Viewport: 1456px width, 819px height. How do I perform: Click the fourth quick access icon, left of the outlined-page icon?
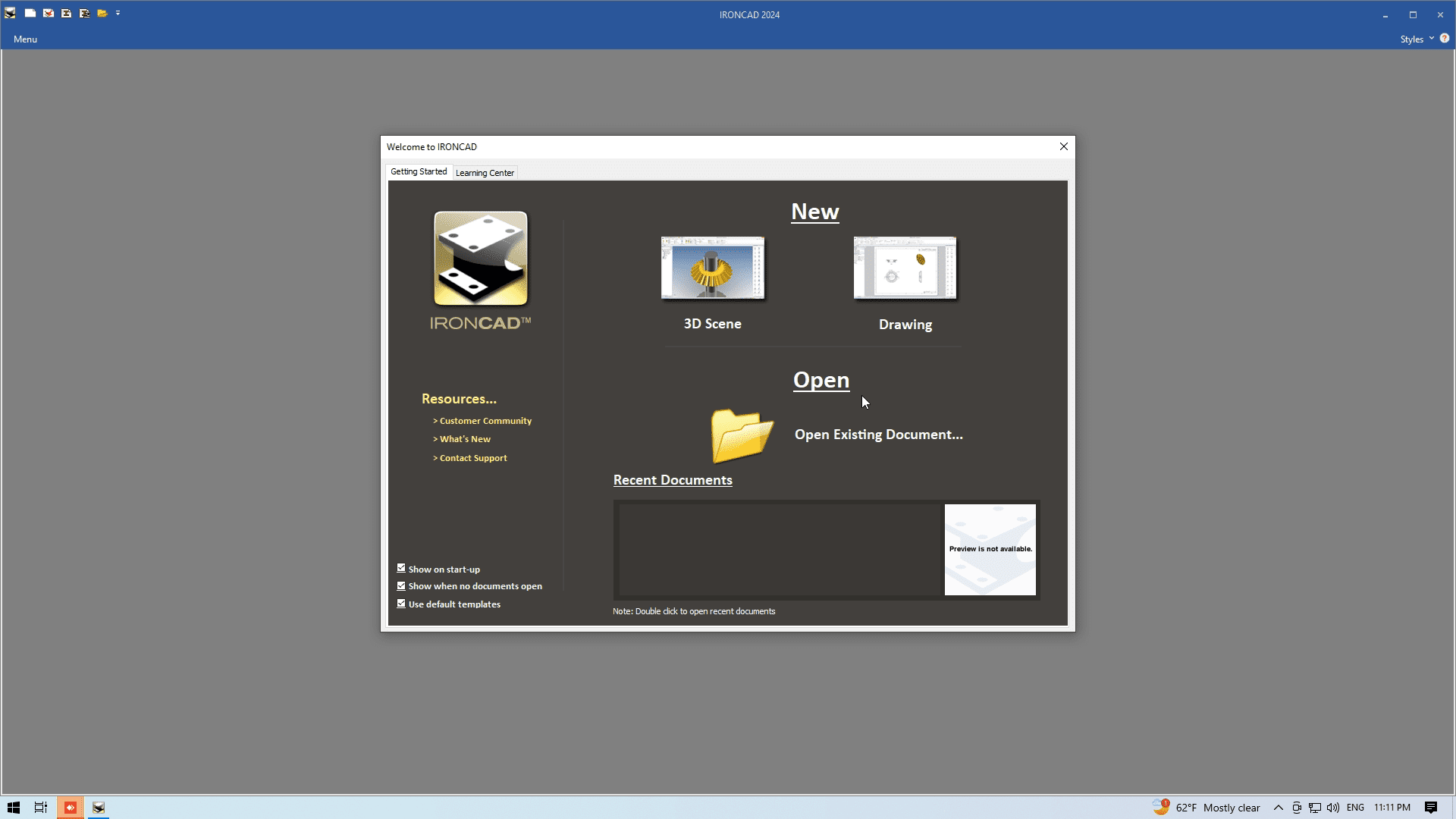coord(66,14)
